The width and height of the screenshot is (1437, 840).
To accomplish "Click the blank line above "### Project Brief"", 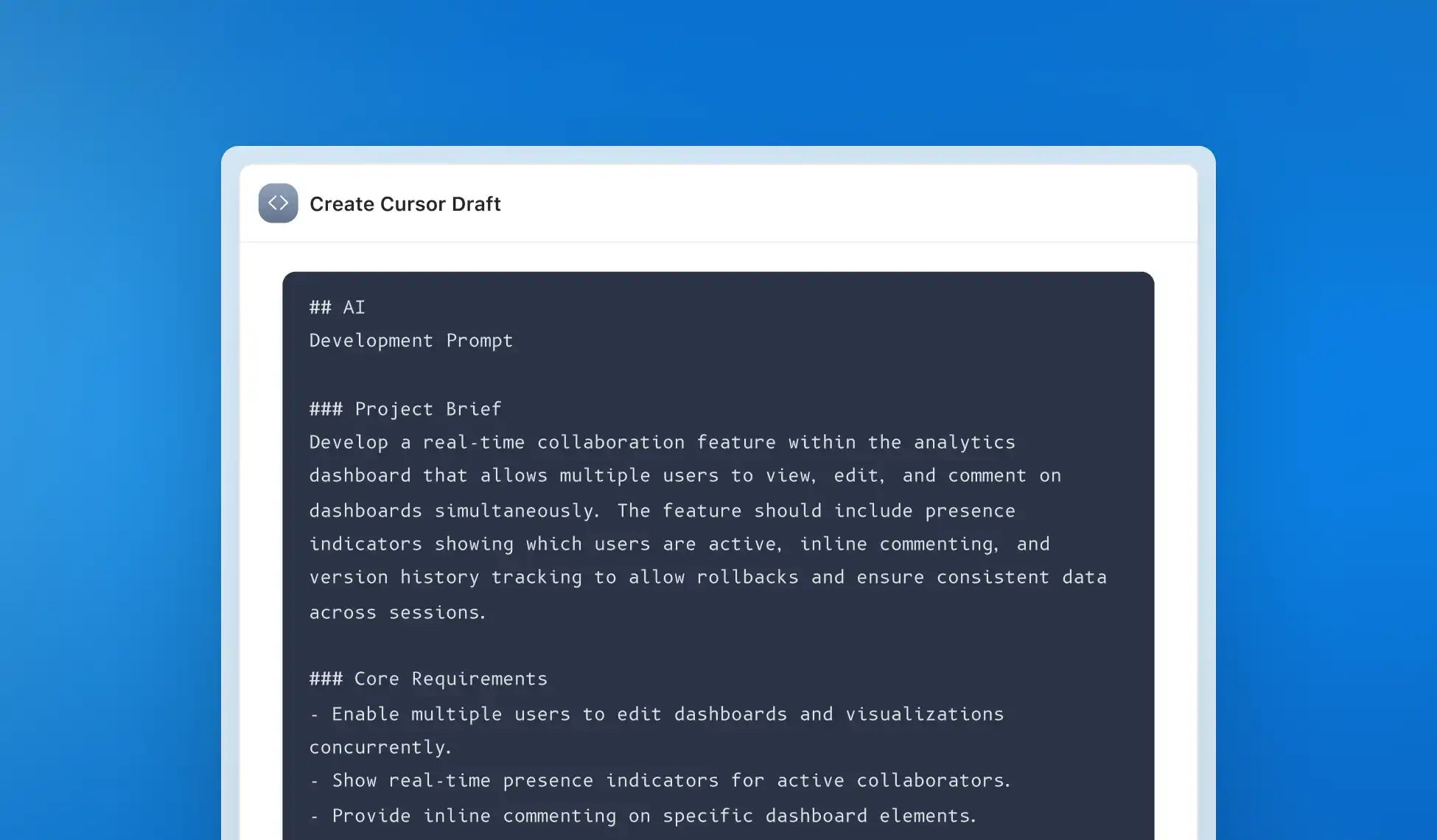I will click(x=516, y=375).
